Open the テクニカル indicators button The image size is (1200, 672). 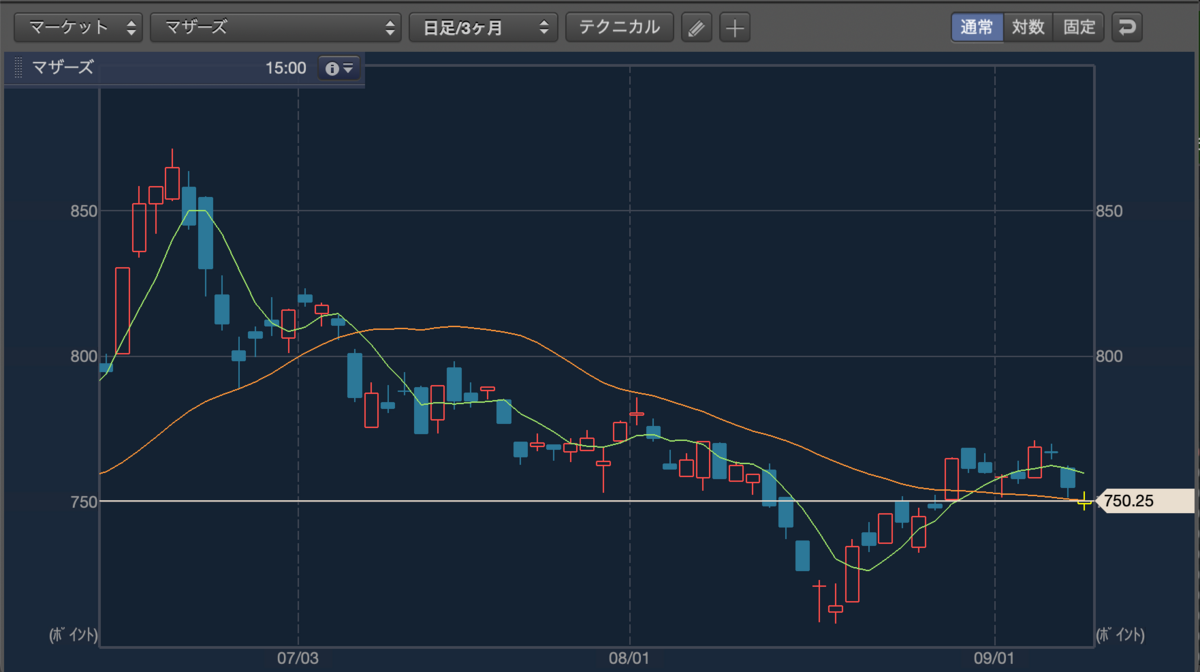point(620,27)
